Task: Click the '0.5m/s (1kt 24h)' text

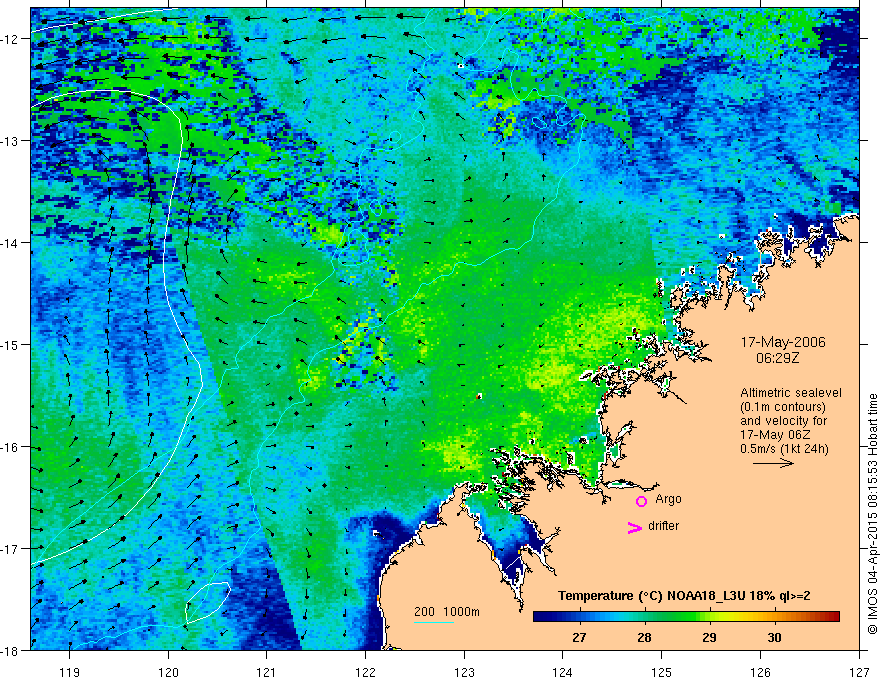Action: [x=784, y=448]
